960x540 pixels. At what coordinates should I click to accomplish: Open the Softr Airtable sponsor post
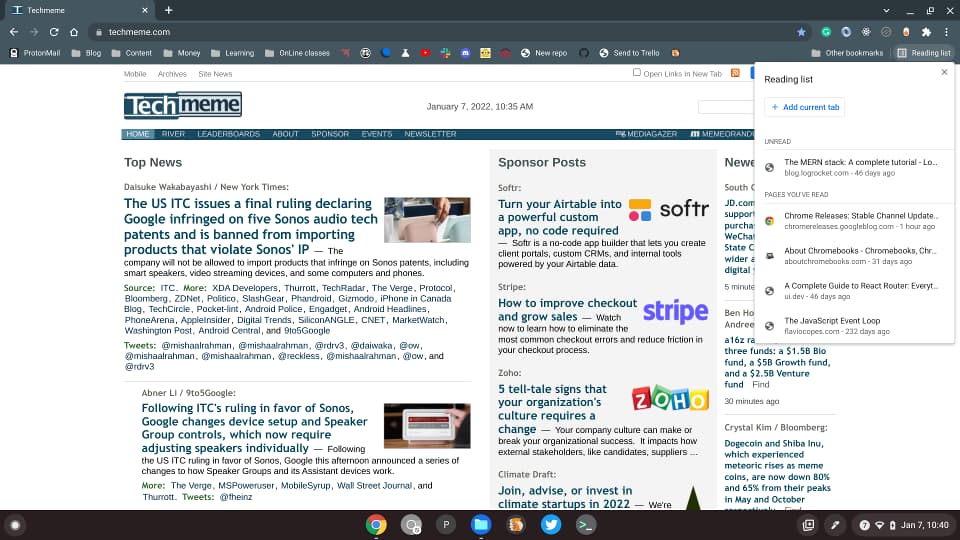coord(560,217)
